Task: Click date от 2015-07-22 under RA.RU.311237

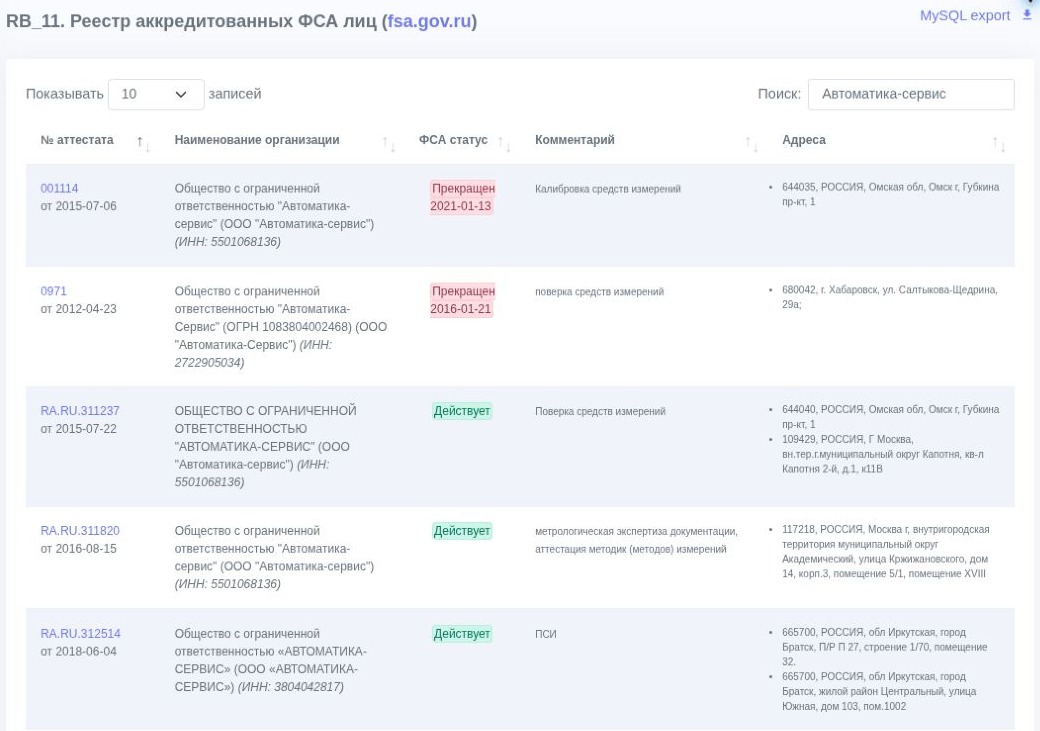Action: tap(78, 429)
